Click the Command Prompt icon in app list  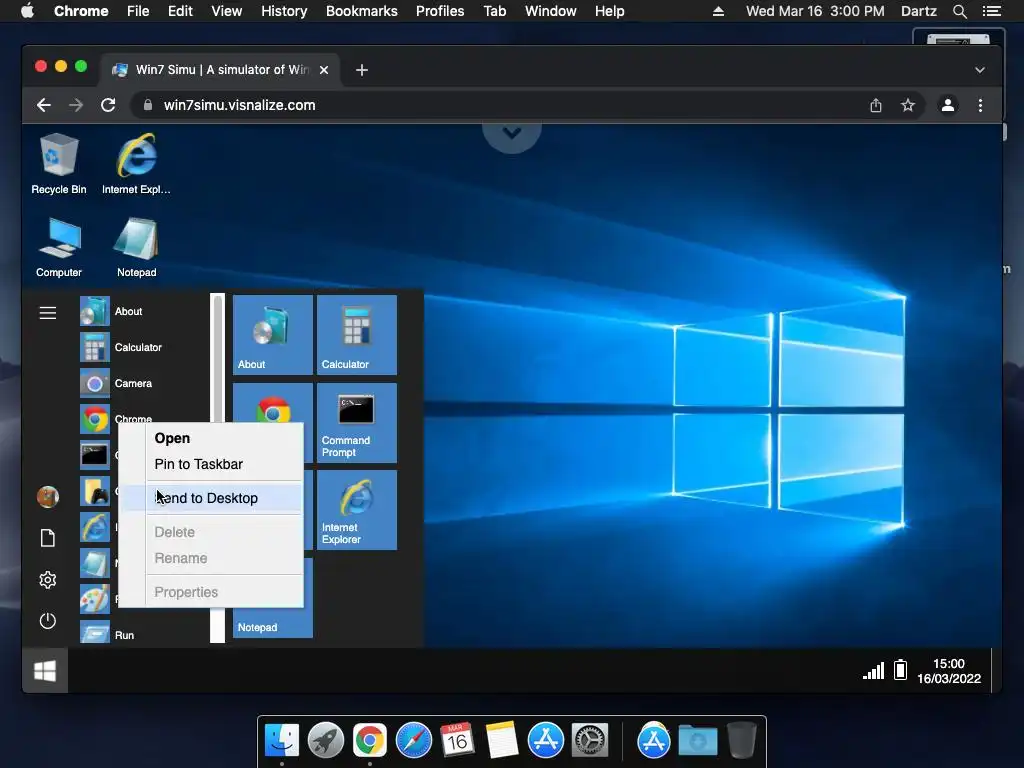[95, 455]
